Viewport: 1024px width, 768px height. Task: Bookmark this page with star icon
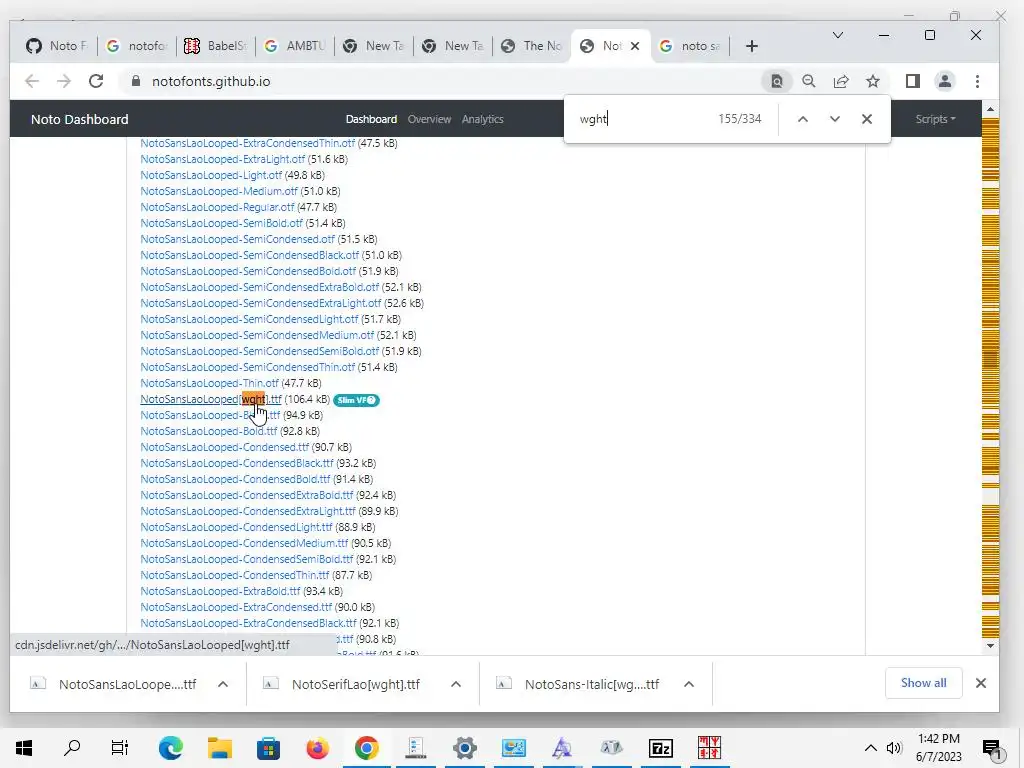tap(872, 81)
